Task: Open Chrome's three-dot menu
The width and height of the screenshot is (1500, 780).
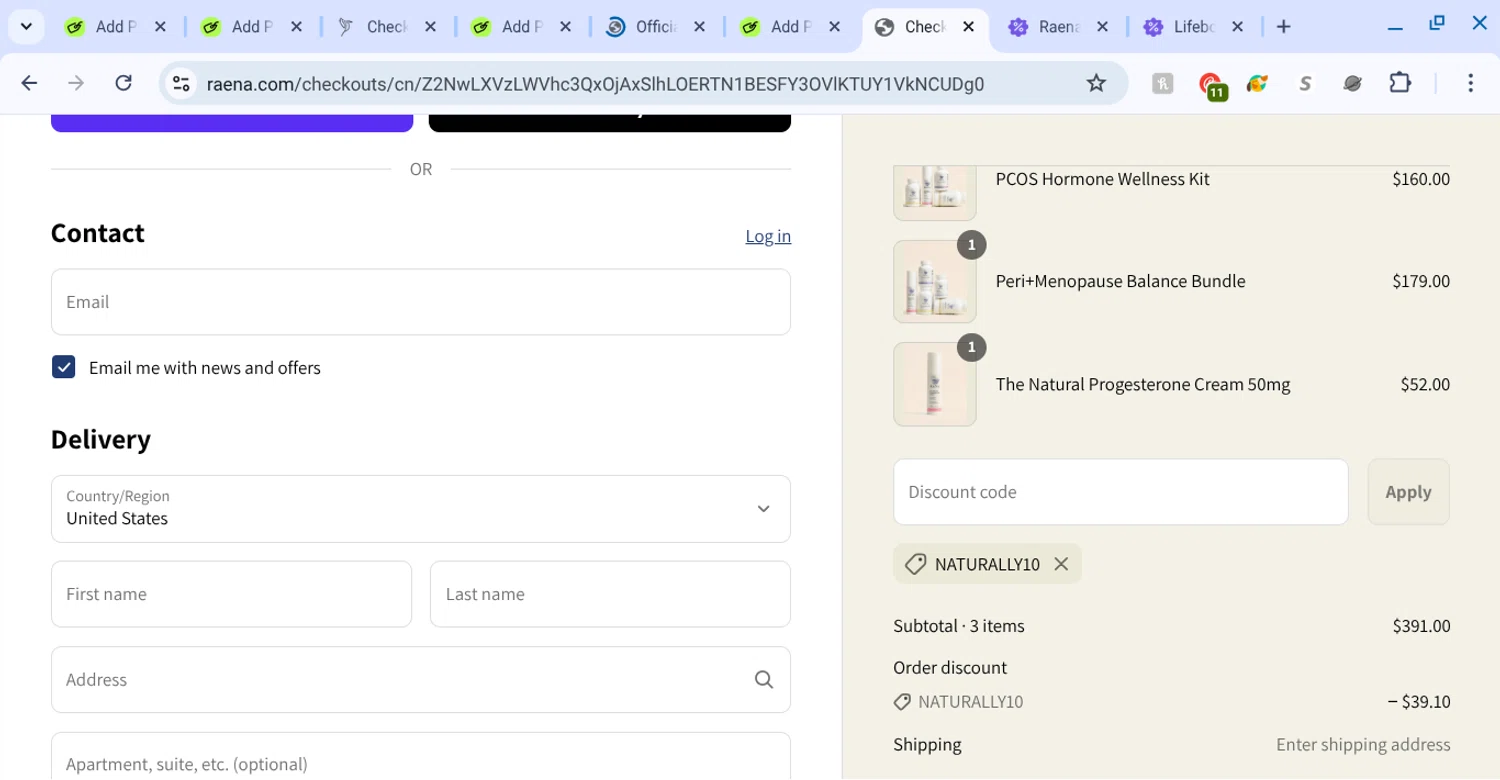Action: click(1470, 83)
